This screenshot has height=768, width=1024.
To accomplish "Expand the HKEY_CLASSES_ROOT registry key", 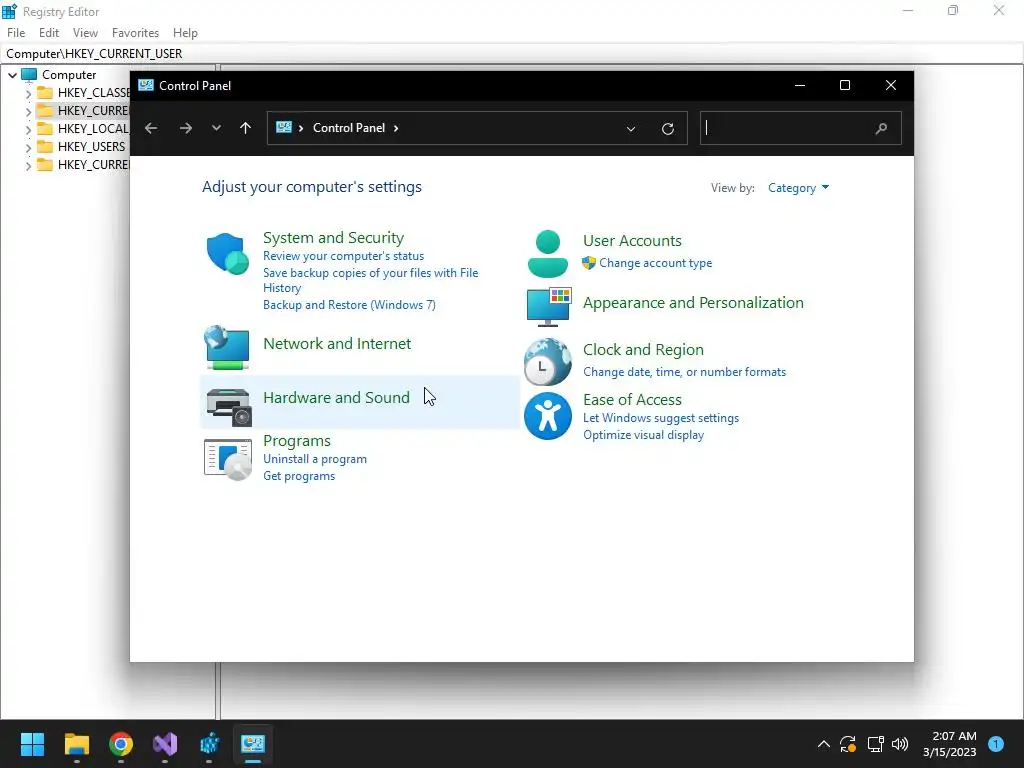I will pos(28,93).
